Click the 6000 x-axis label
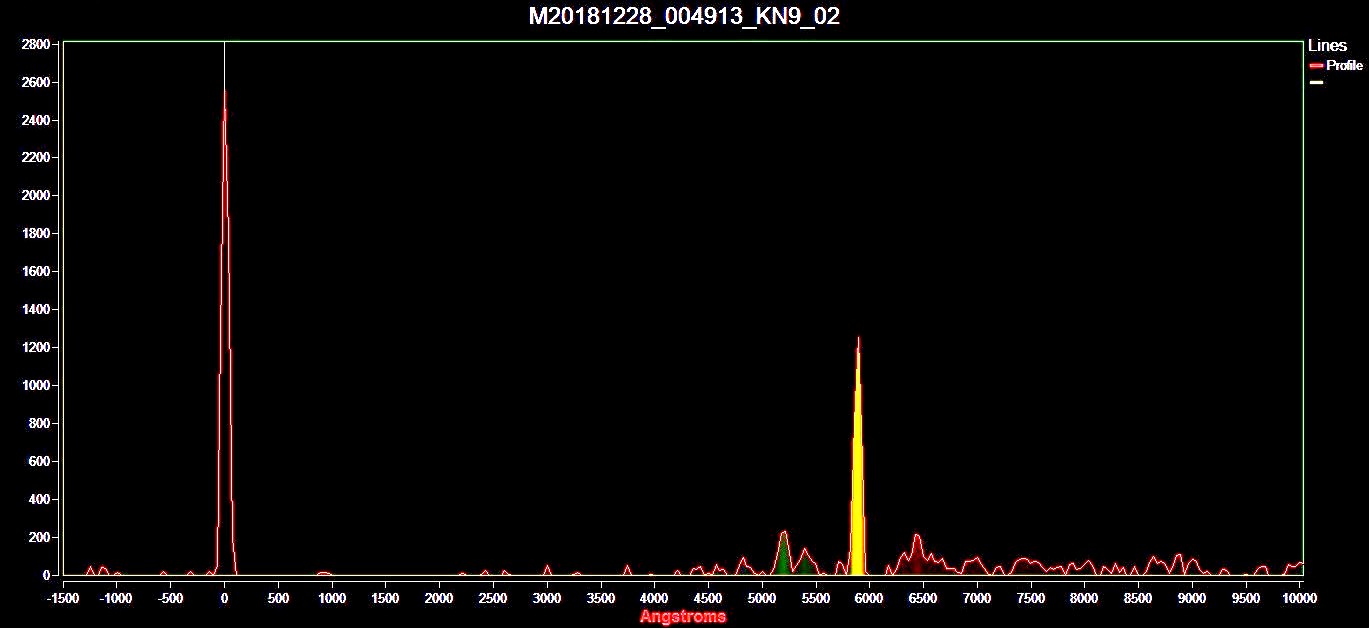Viewport: 1369px width, 629px height. (x=869, y=598)
